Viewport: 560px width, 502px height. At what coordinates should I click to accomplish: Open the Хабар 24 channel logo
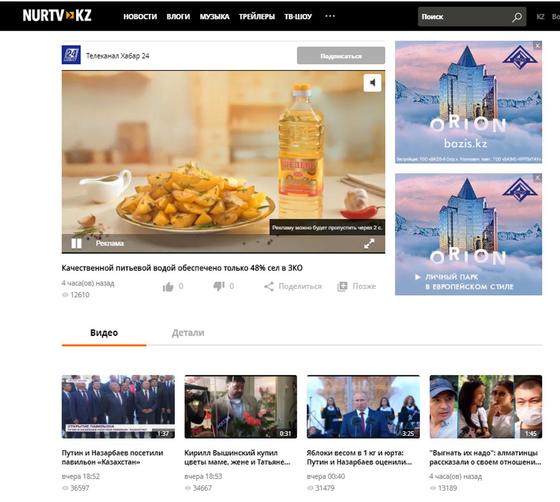tap(71, 55)
